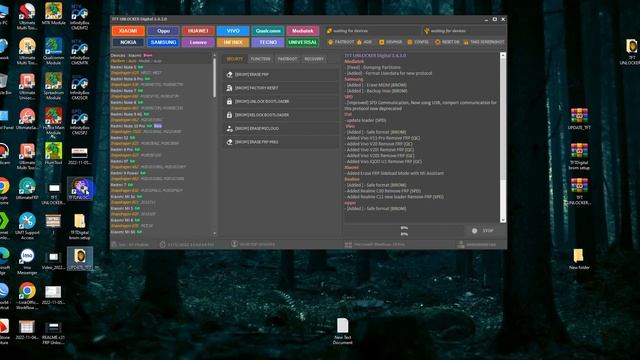
Task: Open the New folder desktop icon
Action: 579,259
